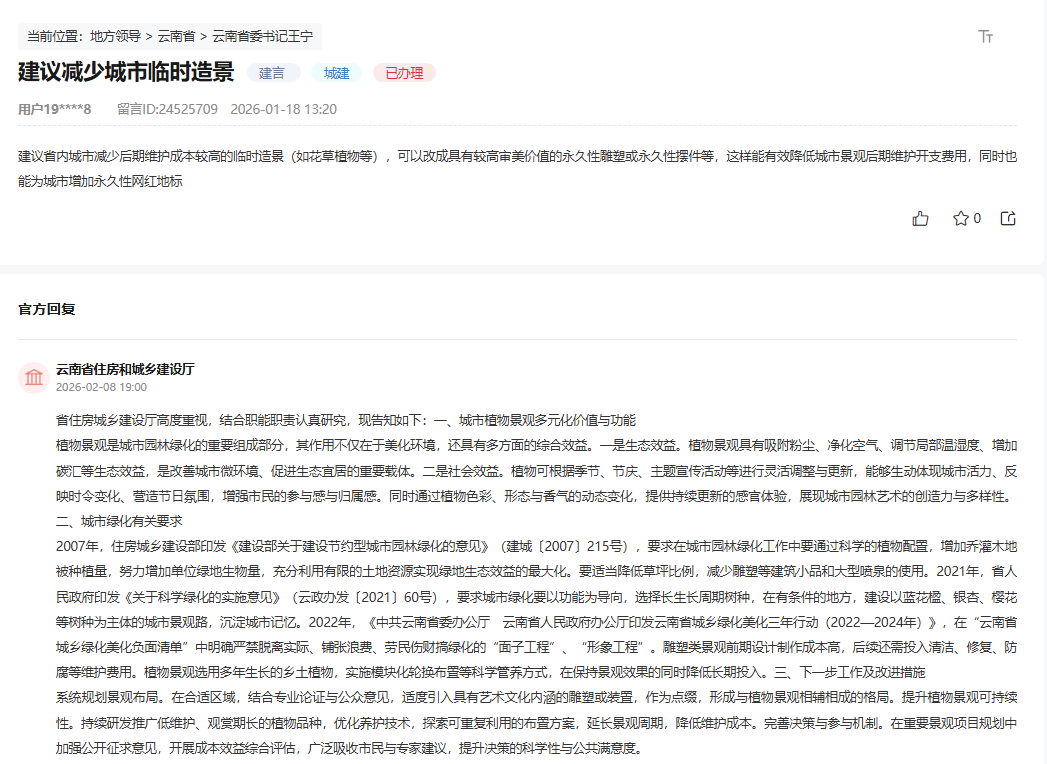Viewport: 1047px width, 764px height.
Task: Click the star icon next to the count
Action: point(960,218)
